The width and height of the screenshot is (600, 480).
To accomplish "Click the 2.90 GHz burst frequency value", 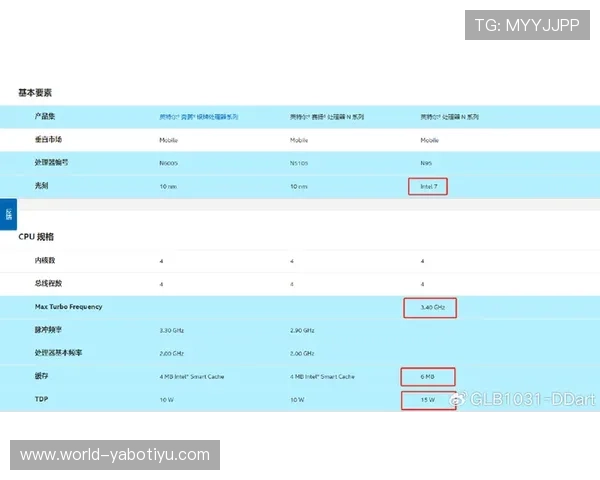I will [302, 330].
